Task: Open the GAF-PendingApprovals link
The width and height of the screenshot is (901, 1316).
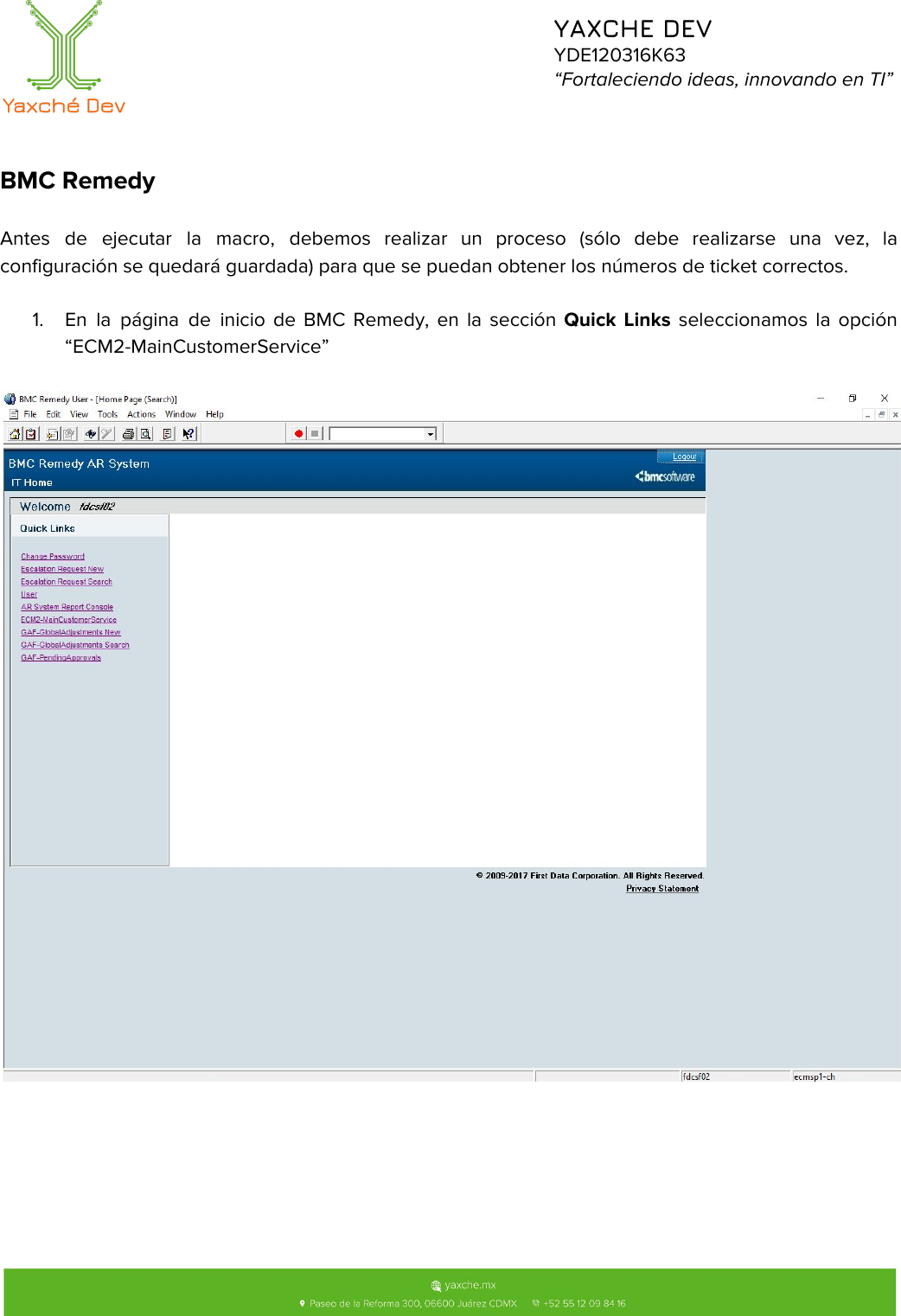Action: [x=61, y=658]
